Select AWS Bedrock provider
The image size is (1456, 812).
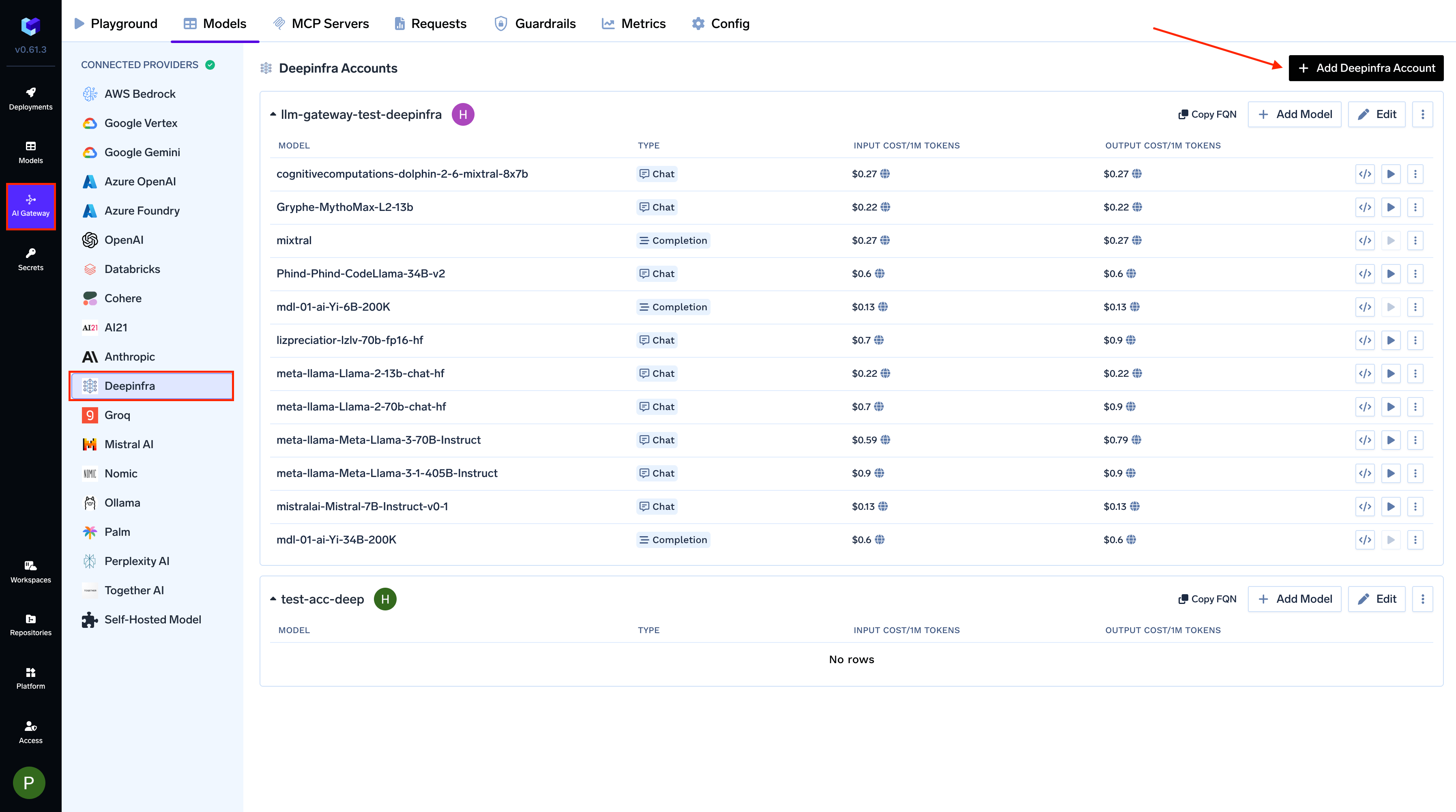pyautogui.click(x=152, y=94)
